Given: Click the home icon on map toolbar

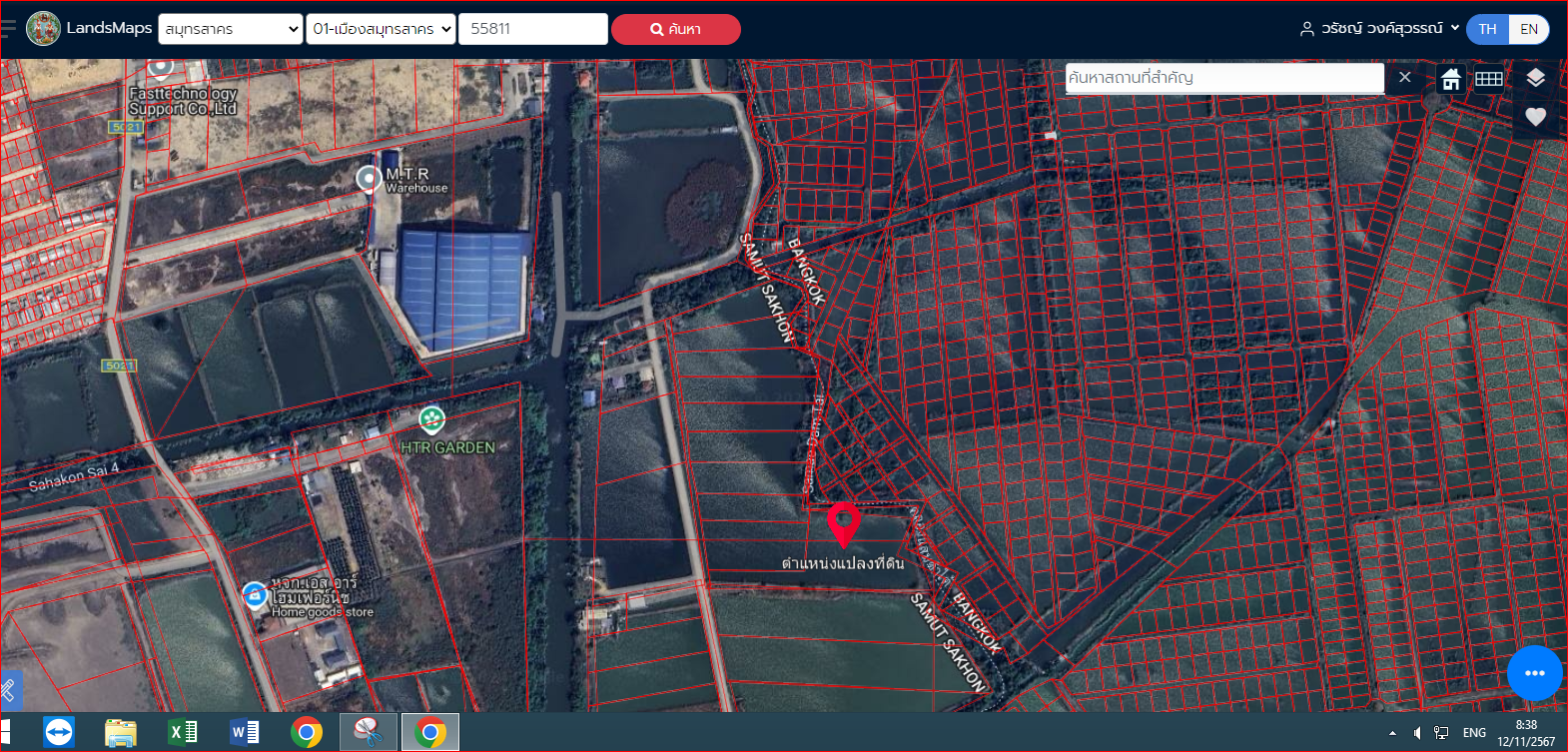Looking at the screenshot, I should click(1451, 79).
